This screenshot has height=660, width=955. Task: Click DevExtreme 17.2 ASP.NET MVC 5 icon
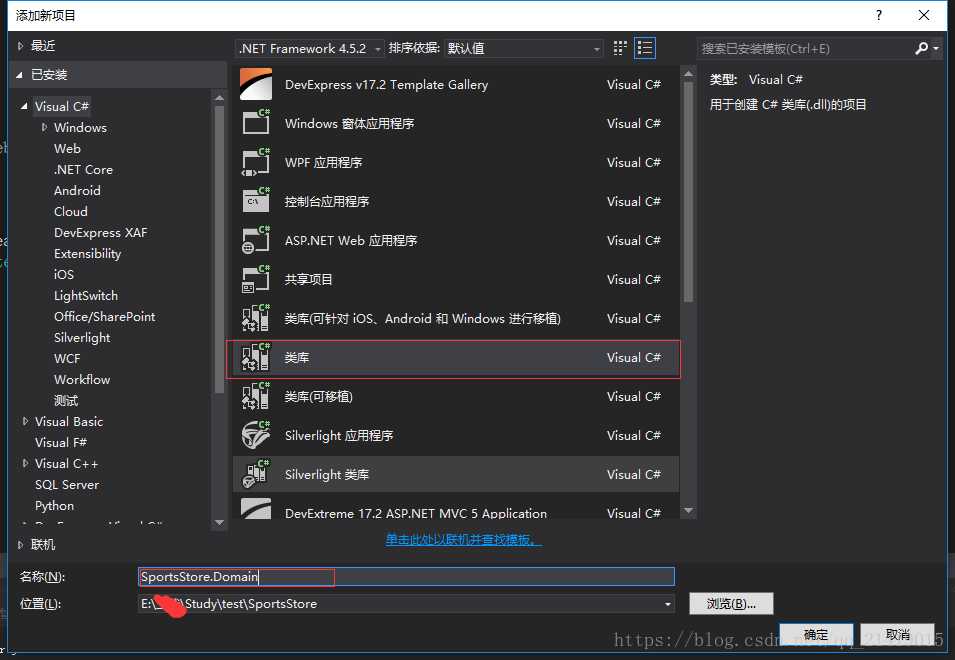click(256, 508)
